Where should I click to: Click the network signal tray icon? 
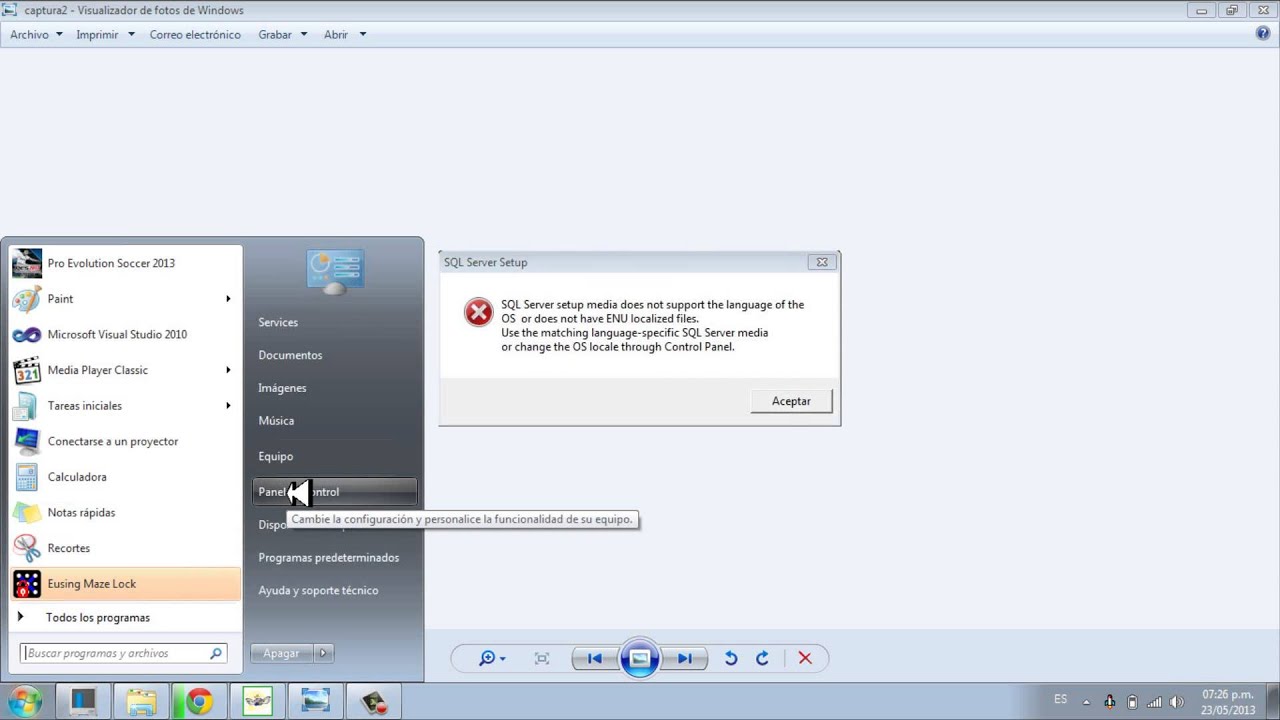tap(1154, 702)
